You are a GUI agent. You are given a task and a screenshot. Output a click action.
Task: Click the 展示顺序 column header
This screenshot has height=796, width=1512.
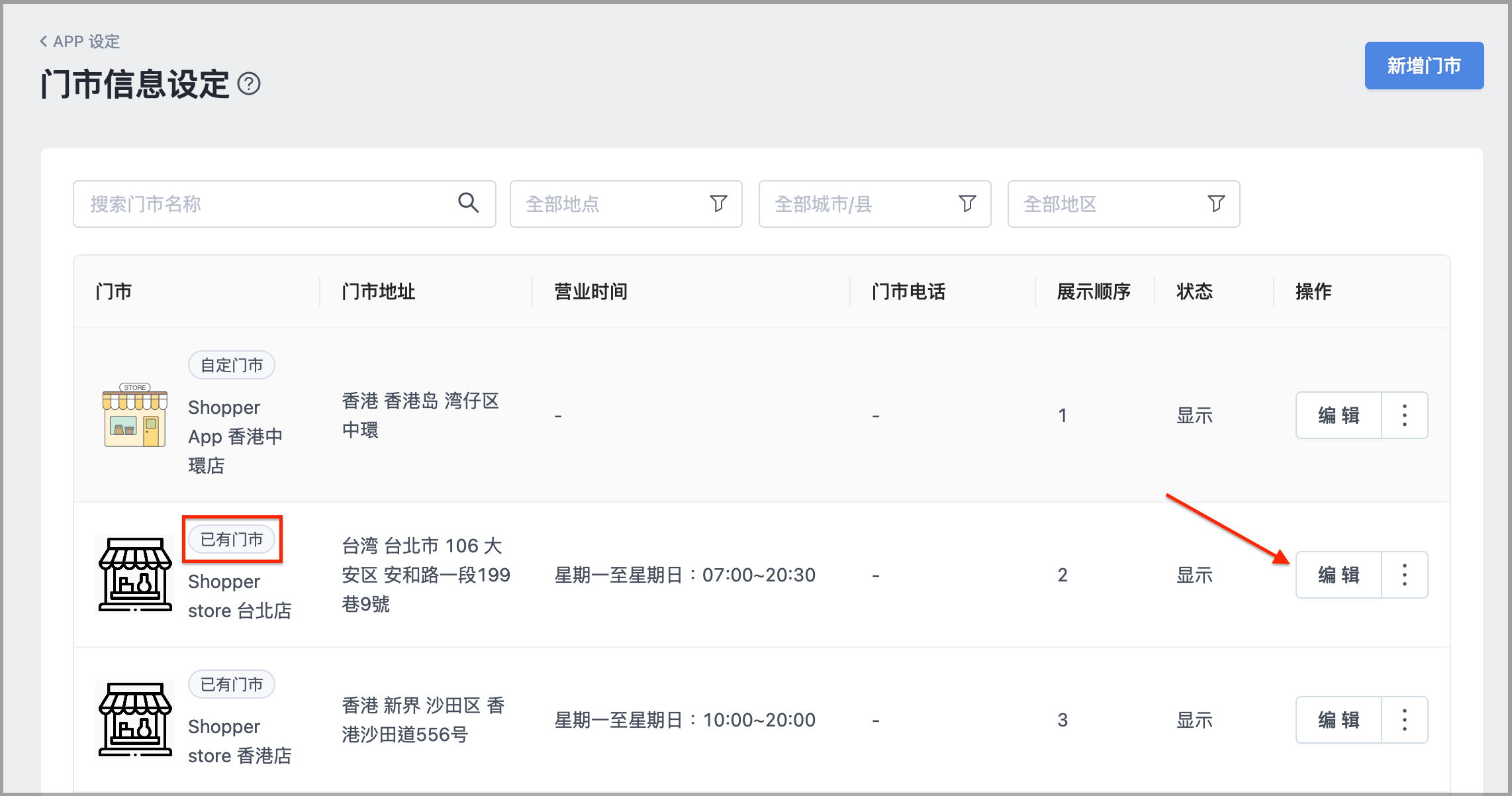[1094, 291]
